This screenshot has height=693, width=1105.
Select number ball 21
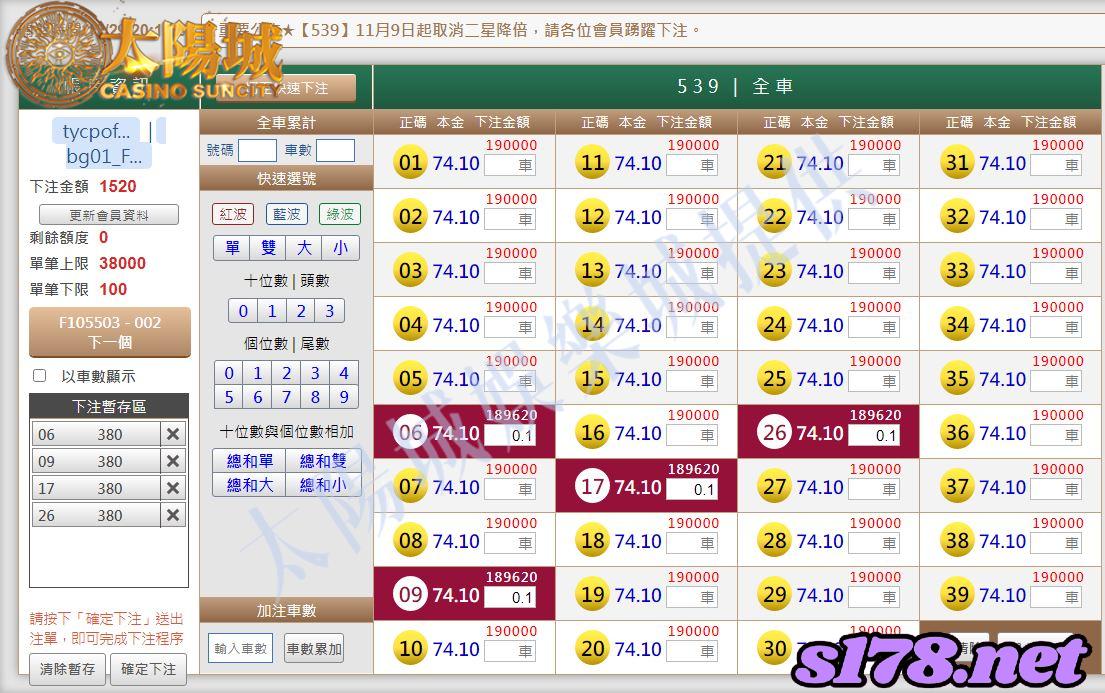pos(774,163)
